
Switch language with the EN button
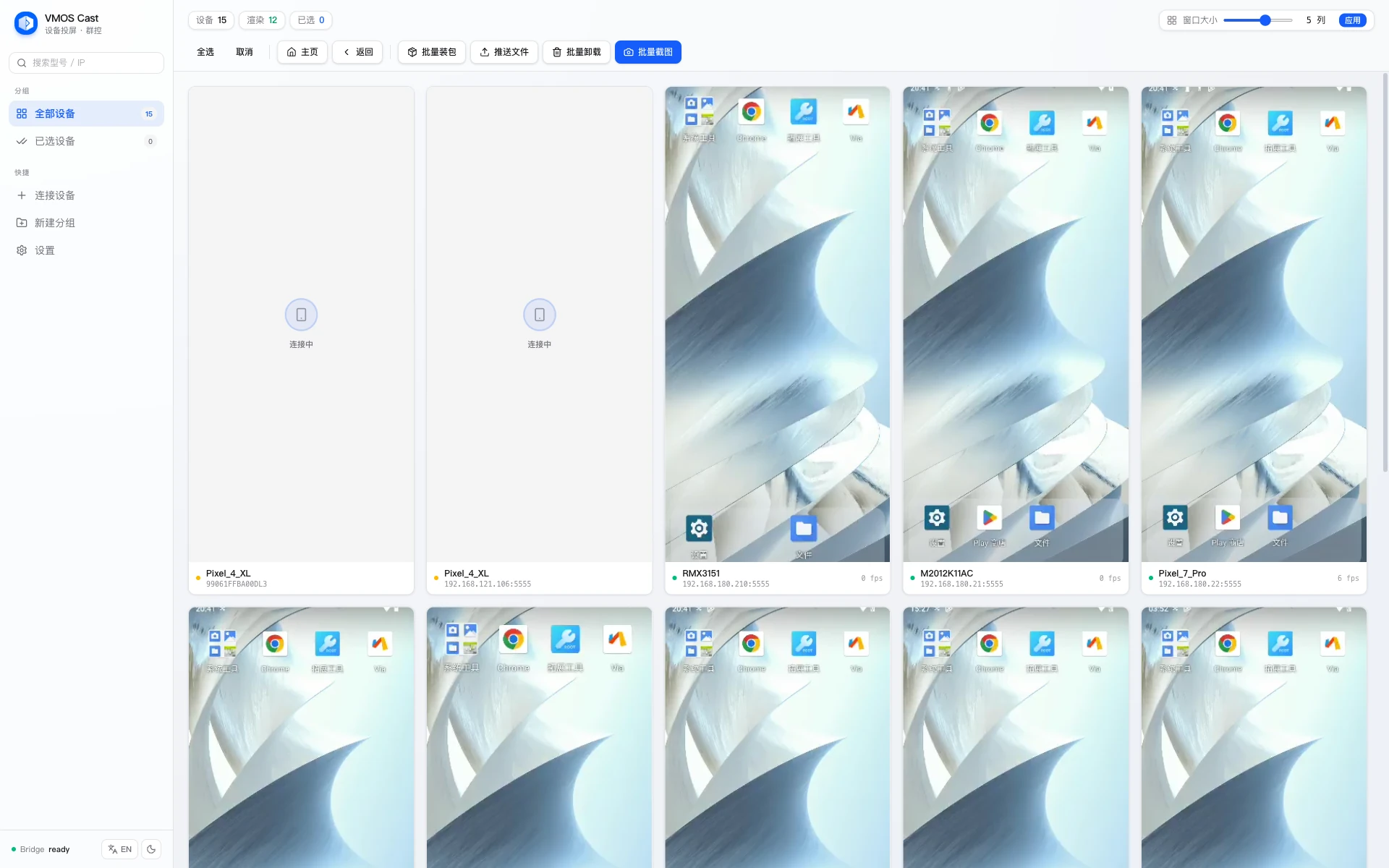point(120,849)
